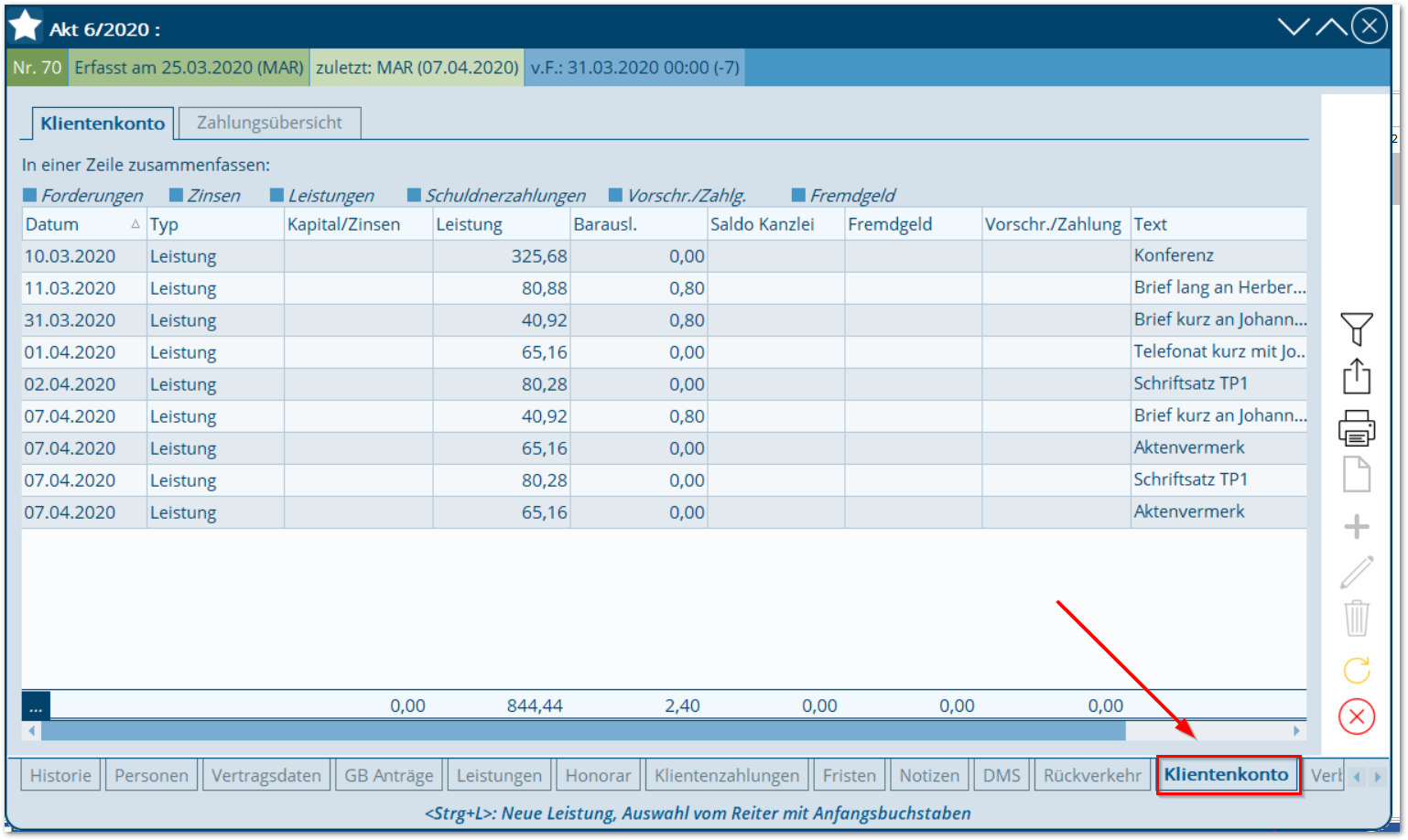Select the bottom Klientenkonto tab
This screenshot has height=840, width=1408.
[x=1227, y=775]
